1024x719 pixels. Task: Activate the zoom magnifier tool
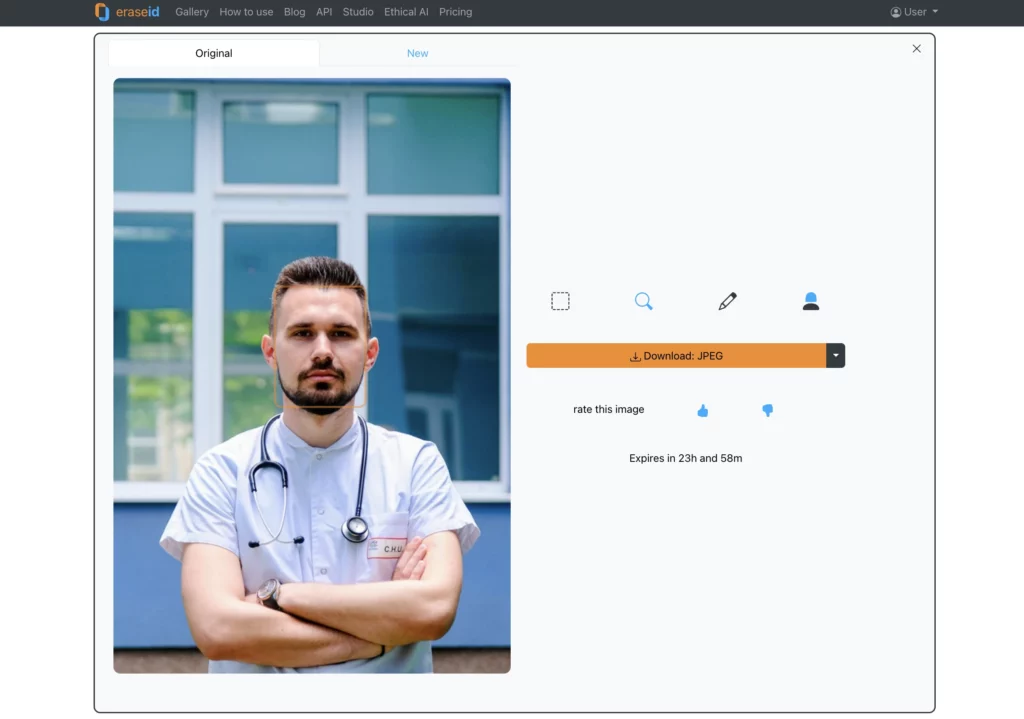click(644, 300)
